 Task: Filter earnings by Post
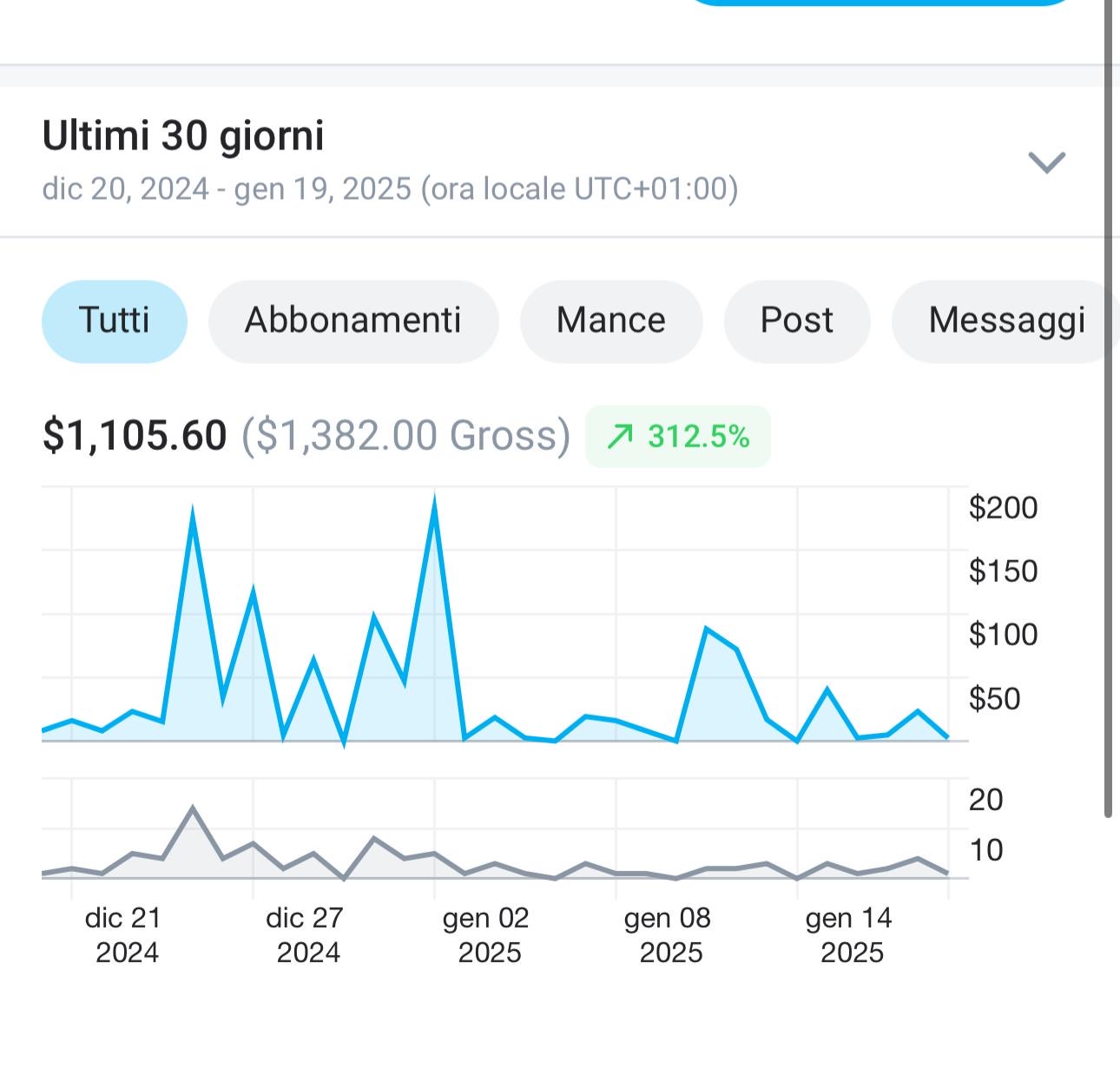[796, 320]
